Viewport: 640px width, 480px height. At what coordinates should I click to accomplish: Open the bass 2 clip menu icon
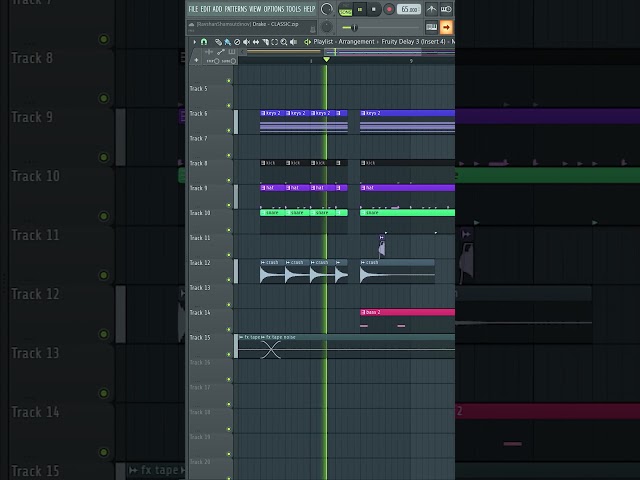(x=363, y=312)
